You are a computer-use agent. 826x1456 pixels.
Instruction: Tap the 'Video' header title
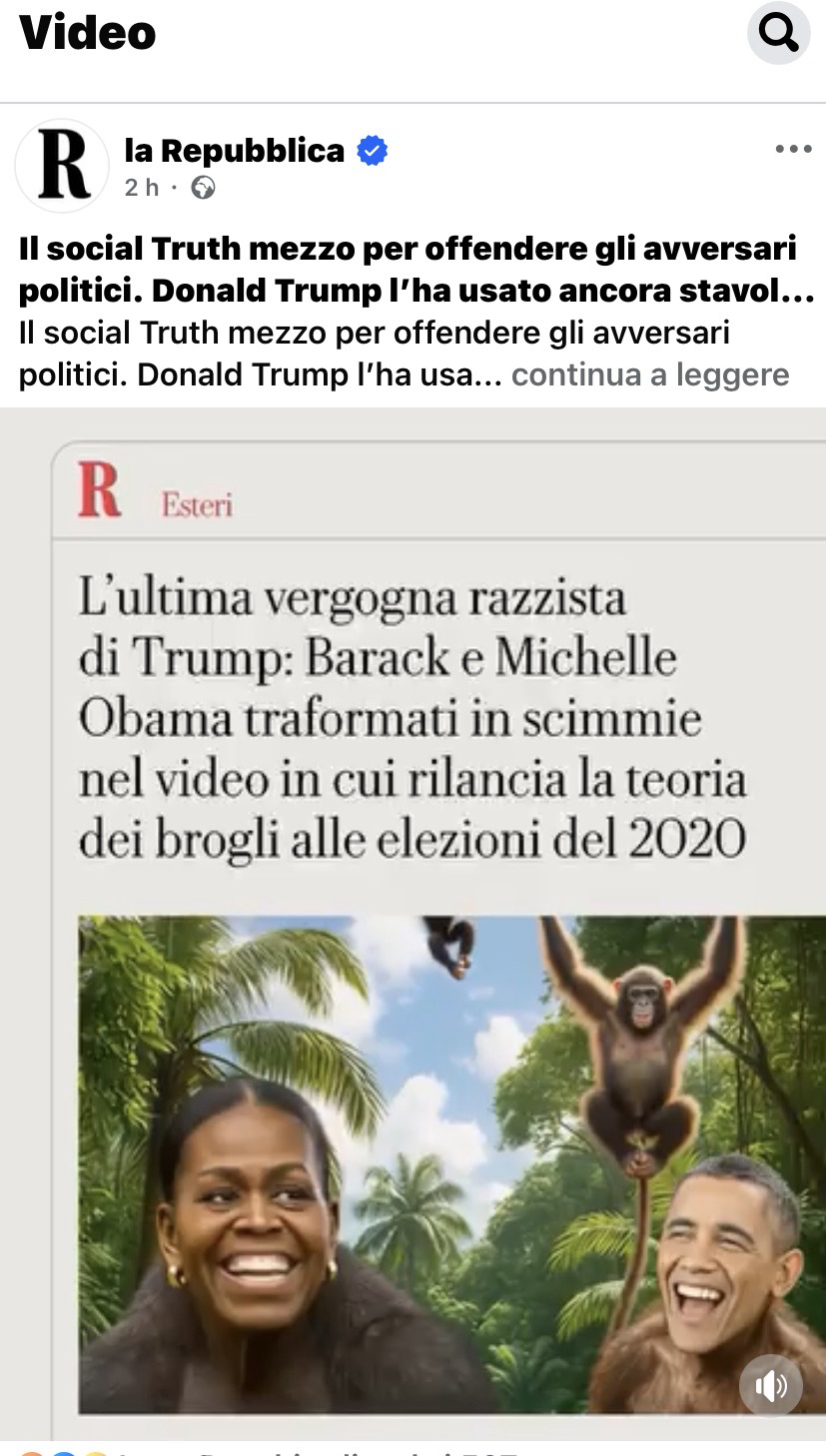click(88, 33)
